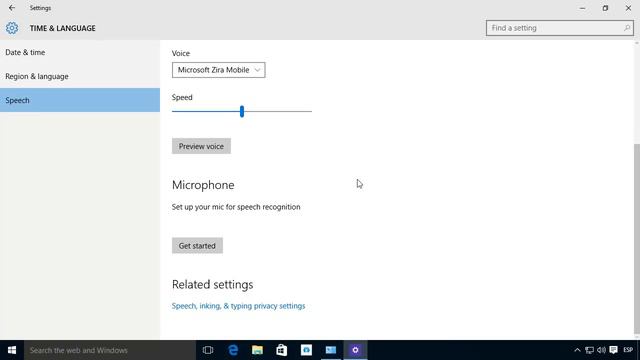
Task: Close the Settings window
Action: pyautogui.click(x=628, y=8)
